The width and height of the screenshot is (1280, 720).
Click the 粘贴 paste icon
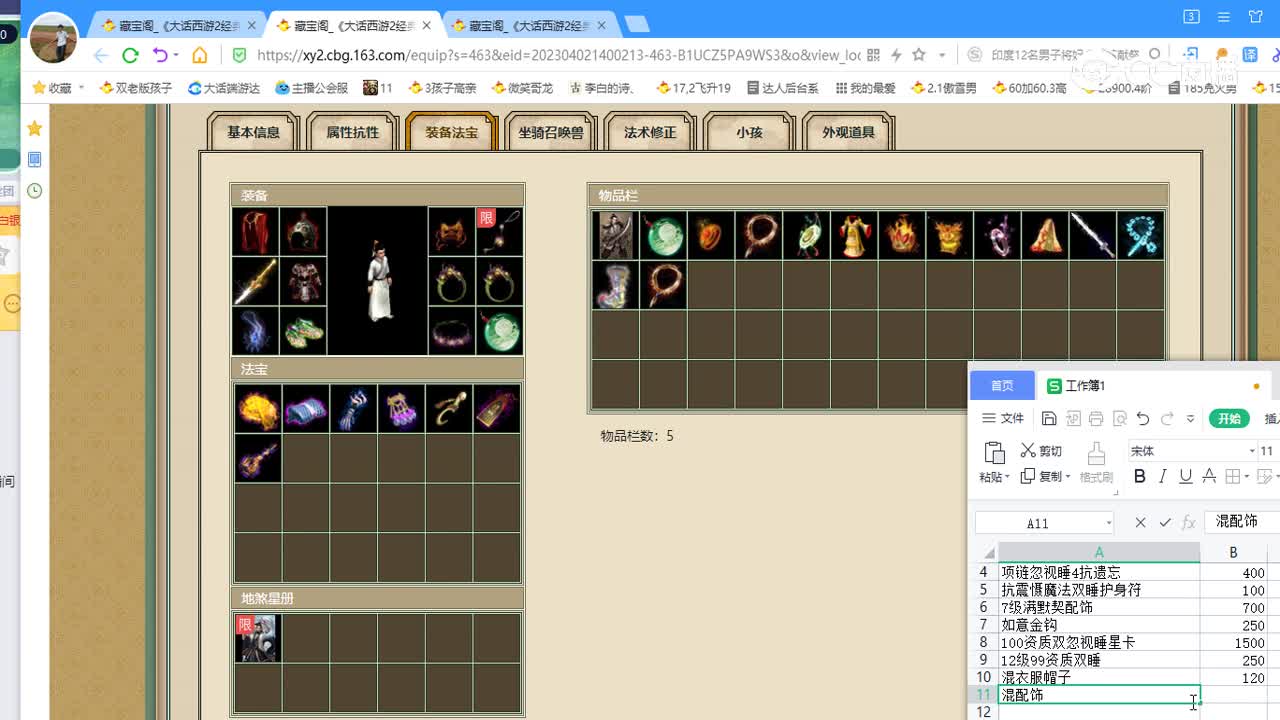click(994, 452)
